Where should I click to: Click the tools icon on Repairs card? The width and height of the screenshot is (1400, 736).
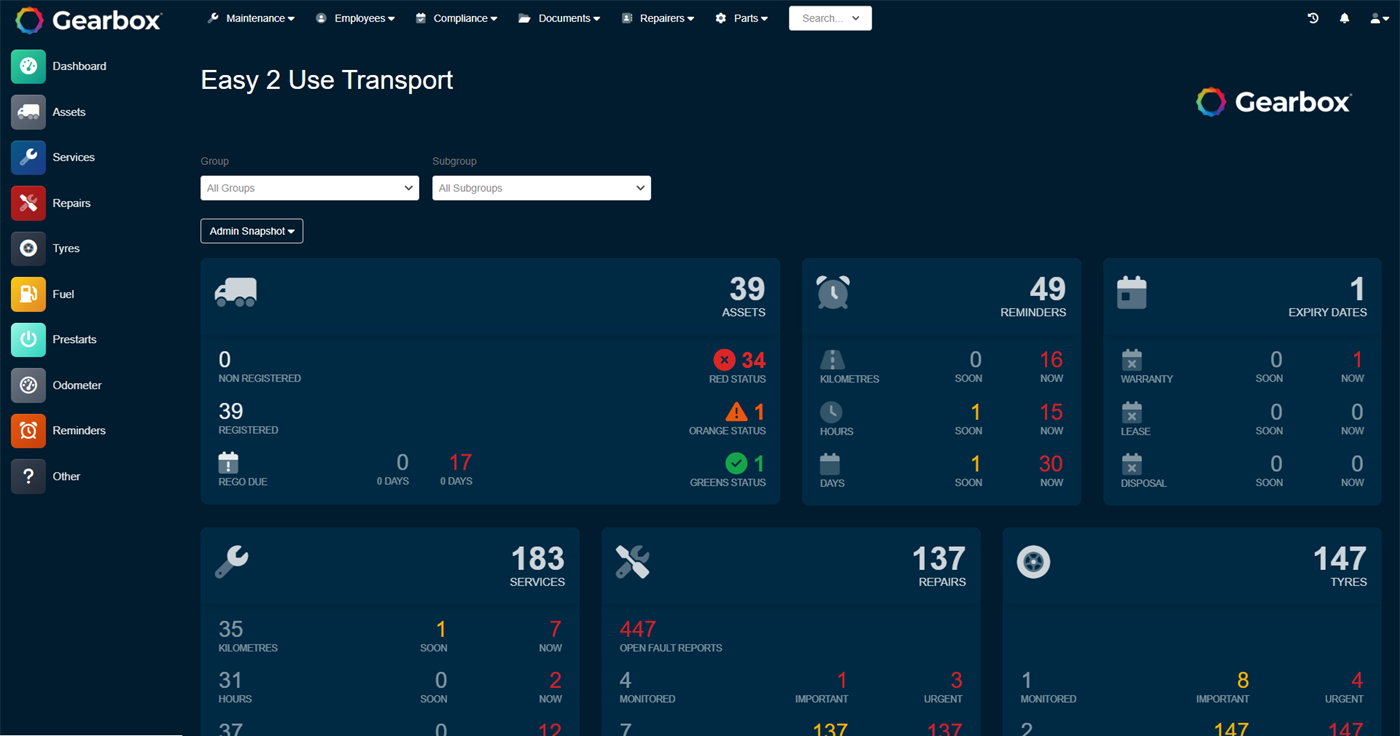pos(633,562)
